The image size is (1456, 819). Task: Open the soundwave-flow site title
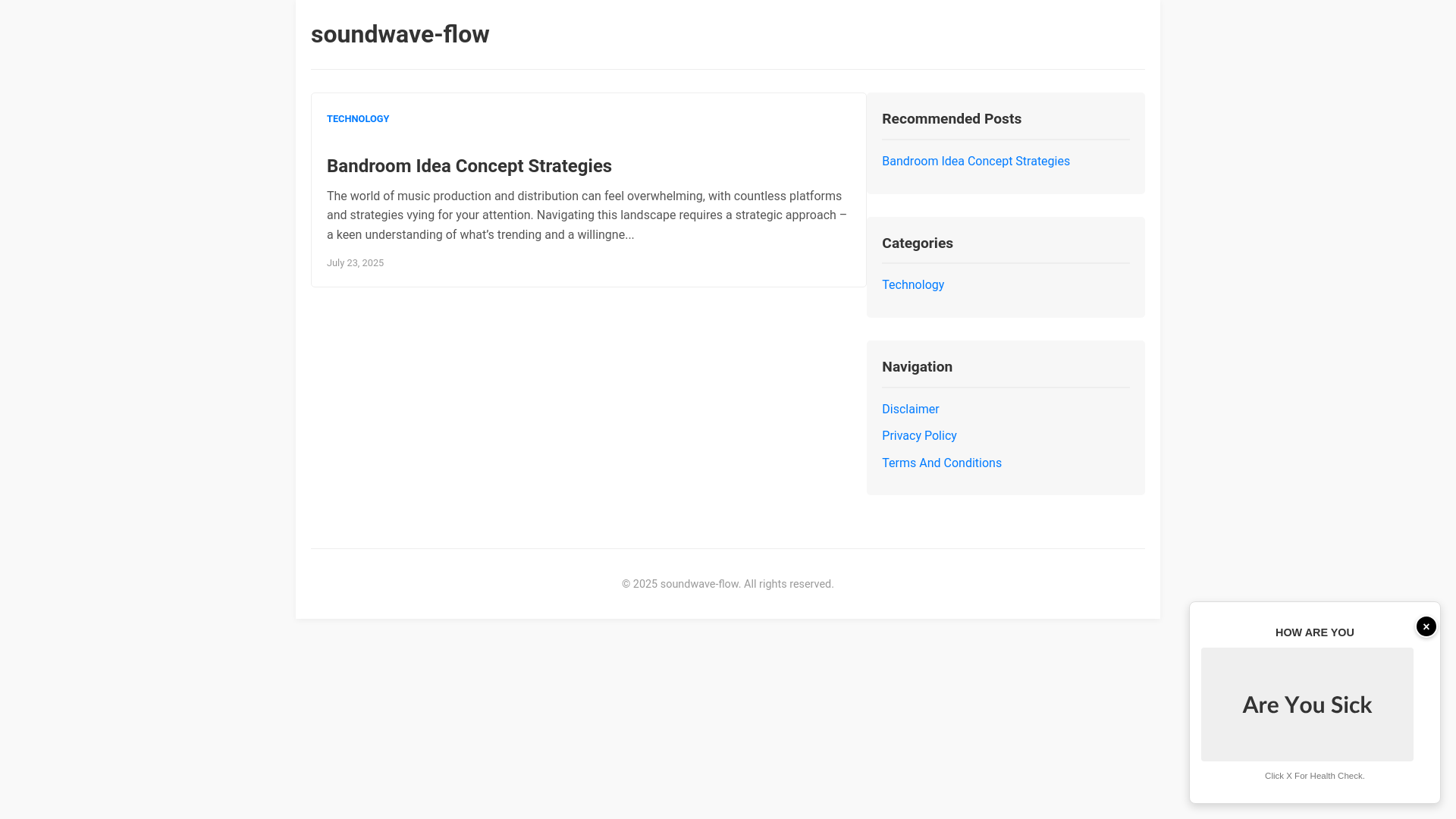click(400, 34)
